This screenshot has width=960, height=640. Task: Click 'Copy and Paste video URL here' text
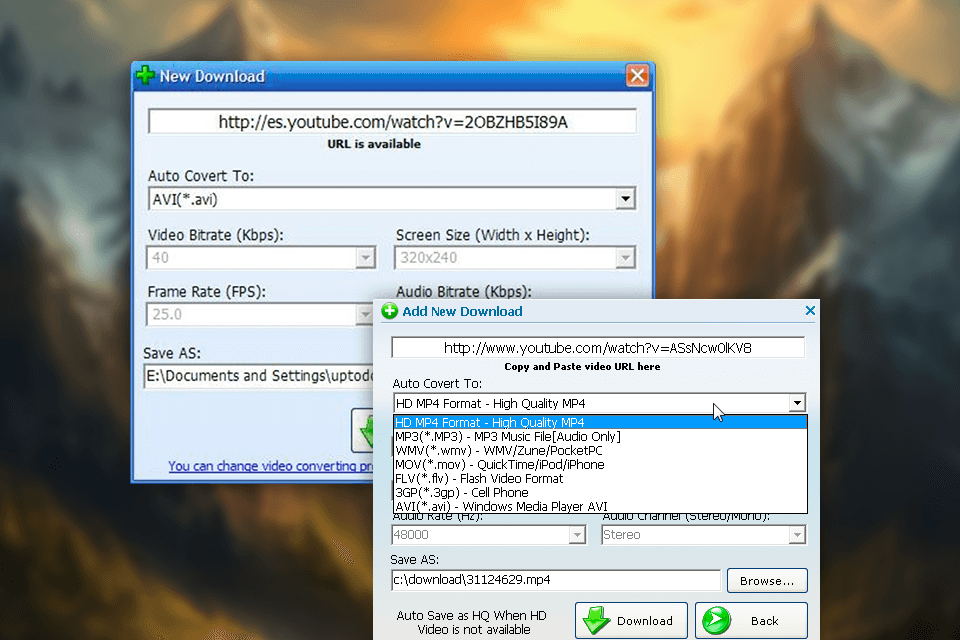582,366
